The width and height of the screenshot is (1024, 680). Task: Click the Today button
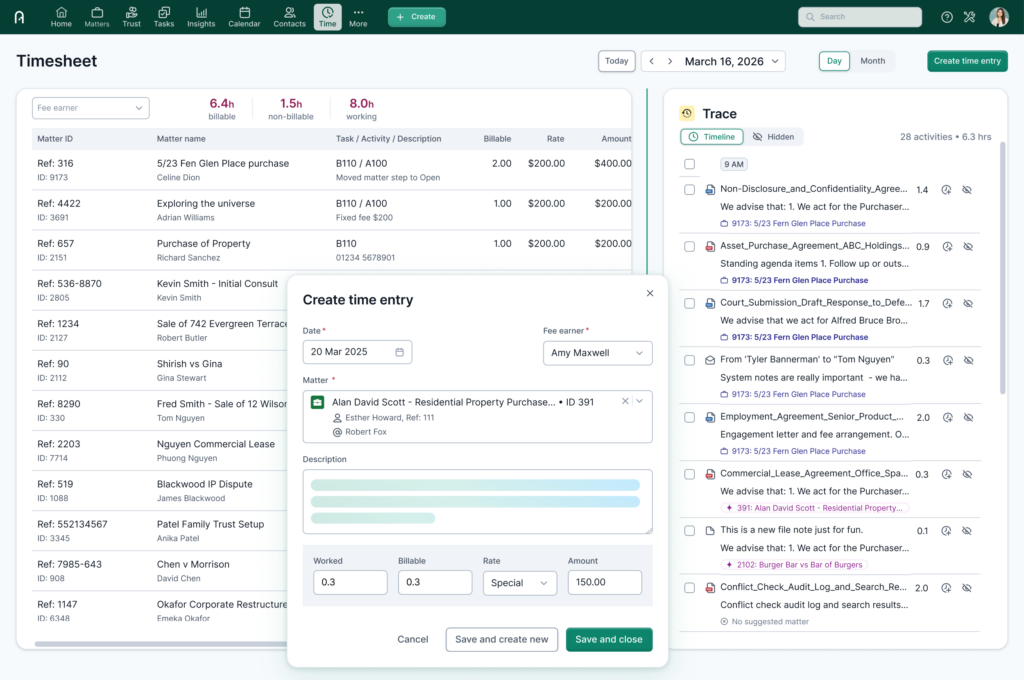coord(616,61)
